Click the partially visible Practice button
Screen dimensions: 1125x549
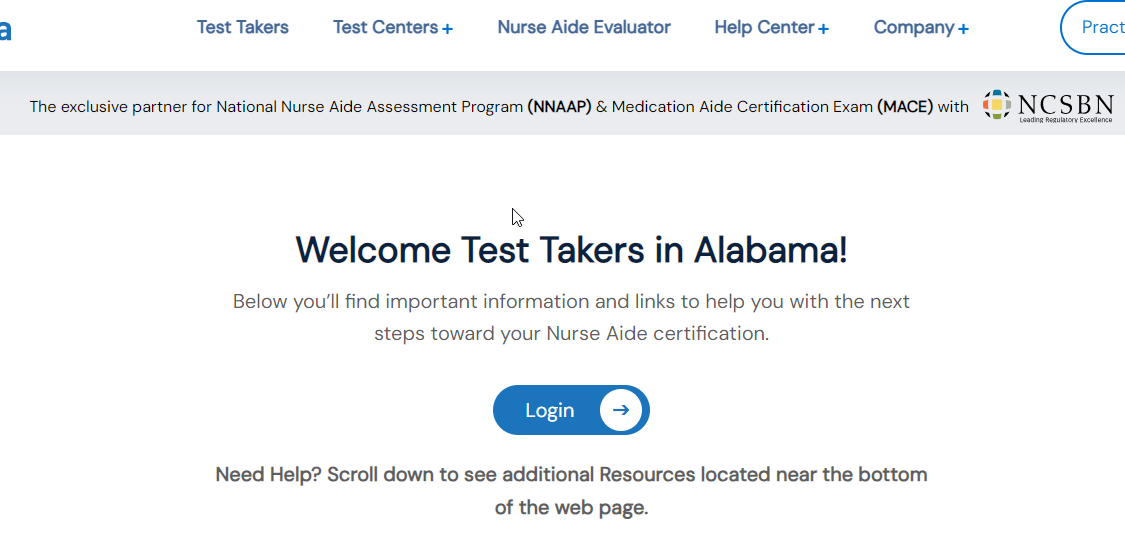click(x=1093, y=27)
